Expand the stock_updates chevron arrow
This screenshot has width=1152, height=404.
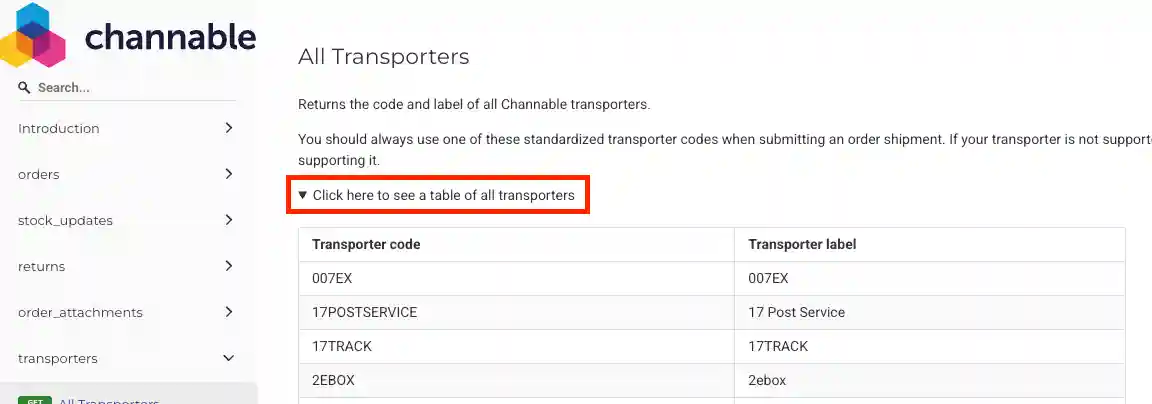click(229, 220)
